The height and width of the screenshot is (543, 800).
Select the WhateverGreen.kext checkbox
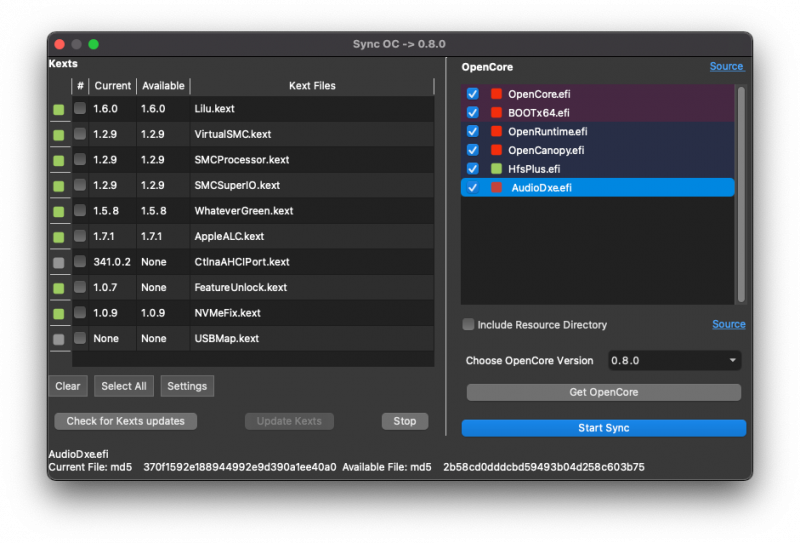pyautogui.click(x=80, y=210)
